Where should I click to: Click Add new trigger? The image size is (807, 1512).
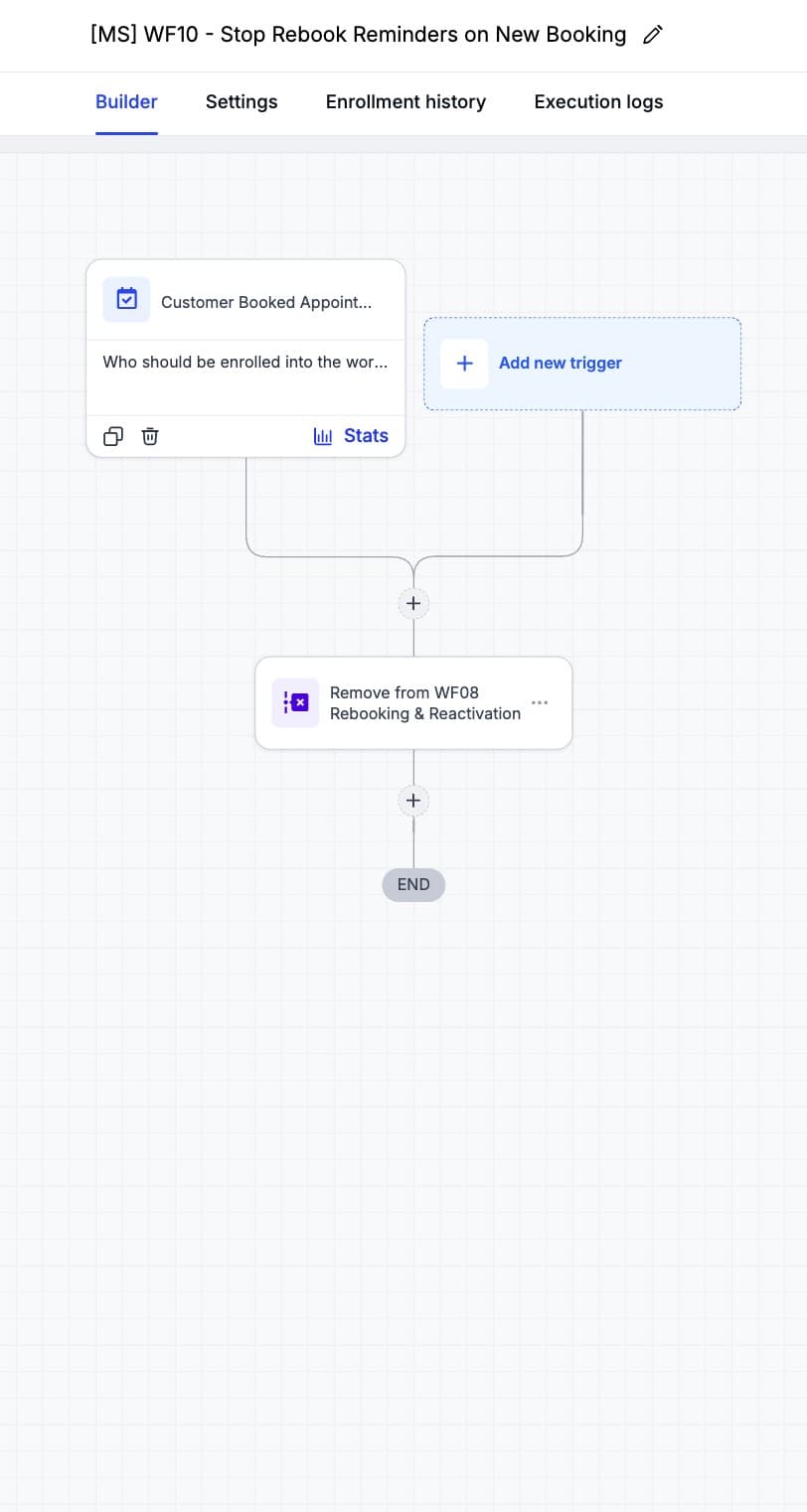582,364
